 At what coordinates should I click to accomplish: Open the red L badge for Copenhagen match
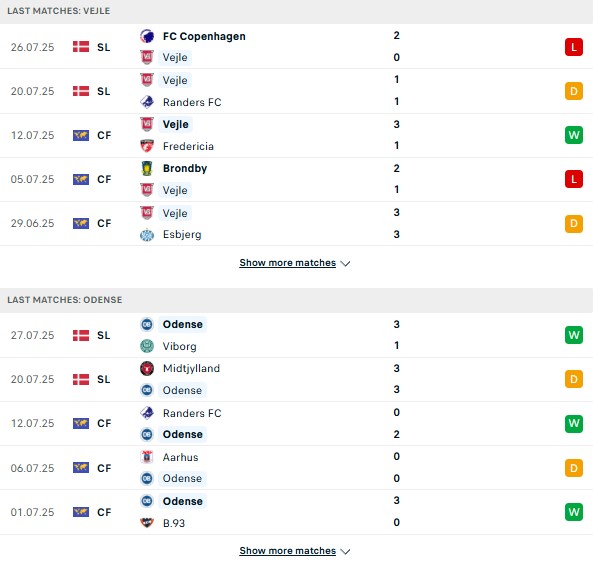[x=574, y=47]
